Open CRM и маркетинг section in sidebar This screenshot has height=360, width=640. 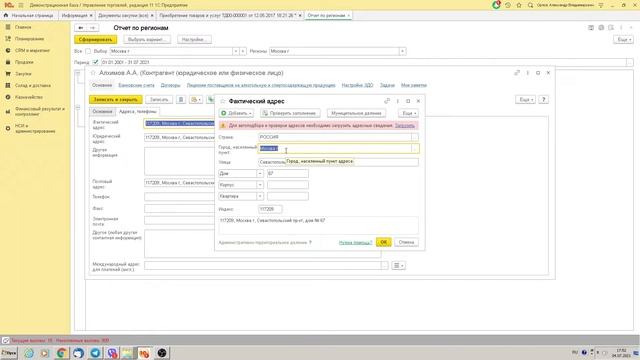point(32,51)
